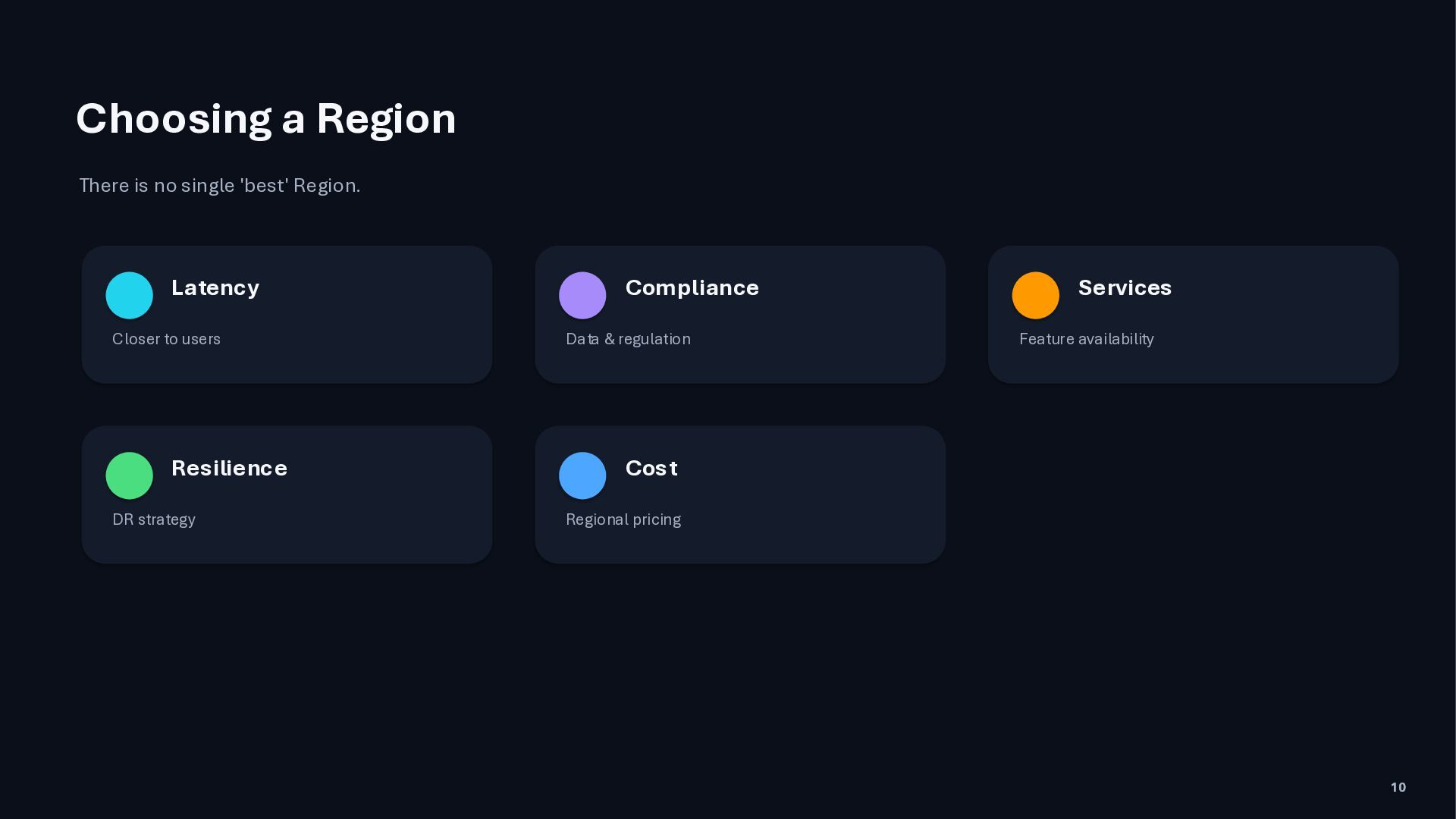The width and height of the screenshot is (1456, 819).
Task: Click the subtitle about no single best Region
Action: (220, 186)
